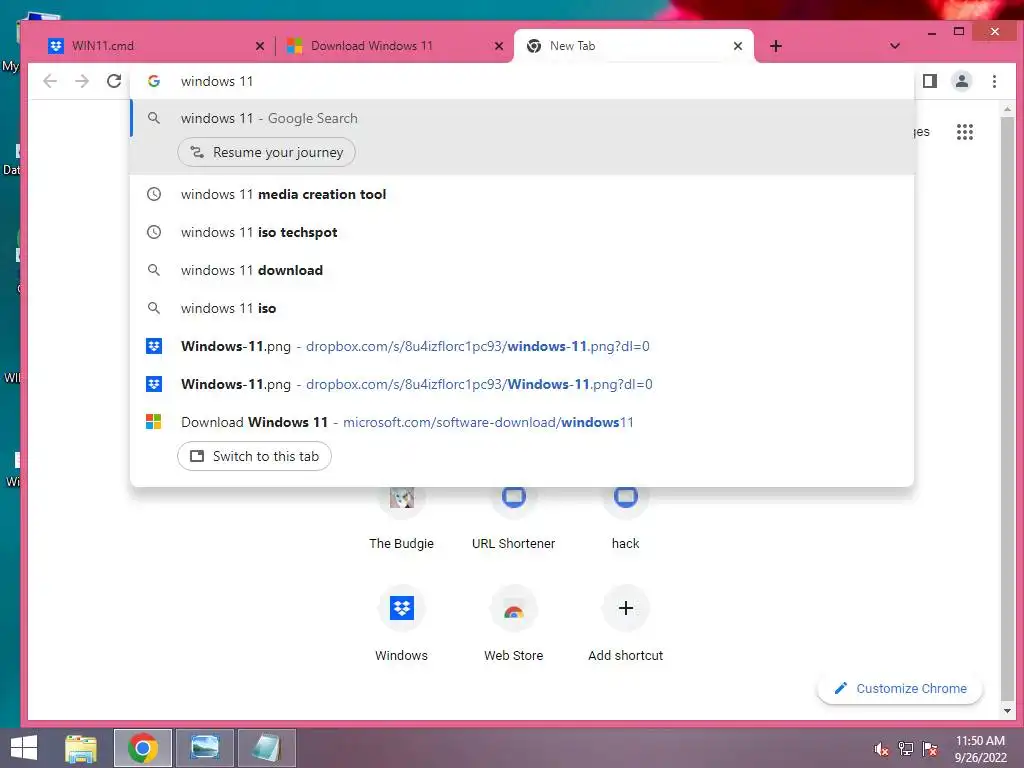Viewport: 1024px width, 768px height.
Task: Reload the page with the refresh icon
Action: tap(114, 81)
